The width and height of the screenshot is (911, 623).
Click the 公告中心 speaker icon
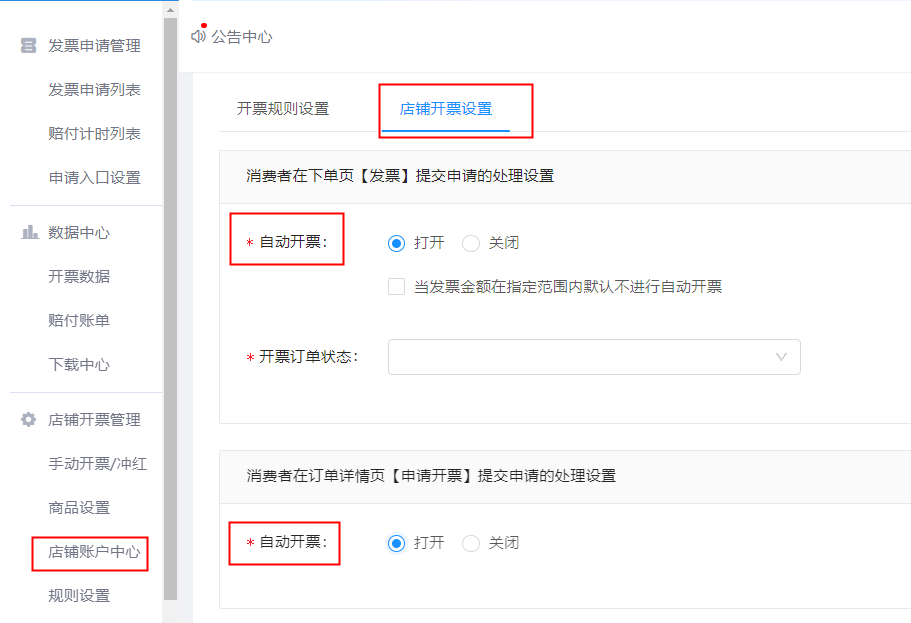click(198, 37)
